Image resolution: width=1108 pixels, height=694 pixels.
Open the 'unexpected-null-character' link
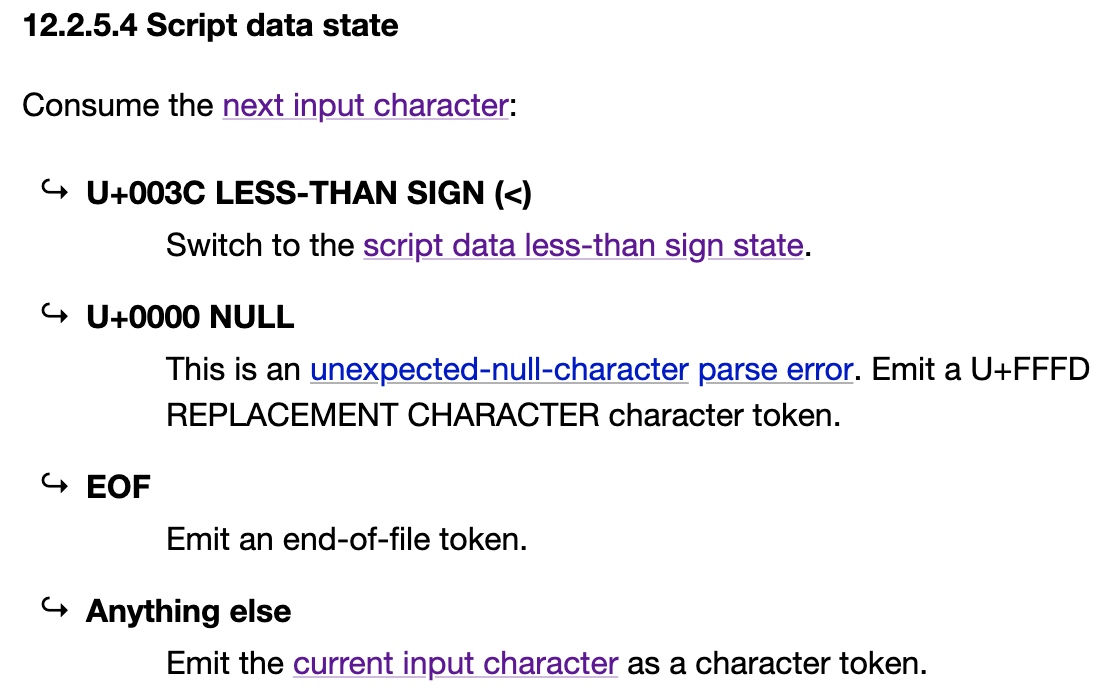click(x=500, y=370)
